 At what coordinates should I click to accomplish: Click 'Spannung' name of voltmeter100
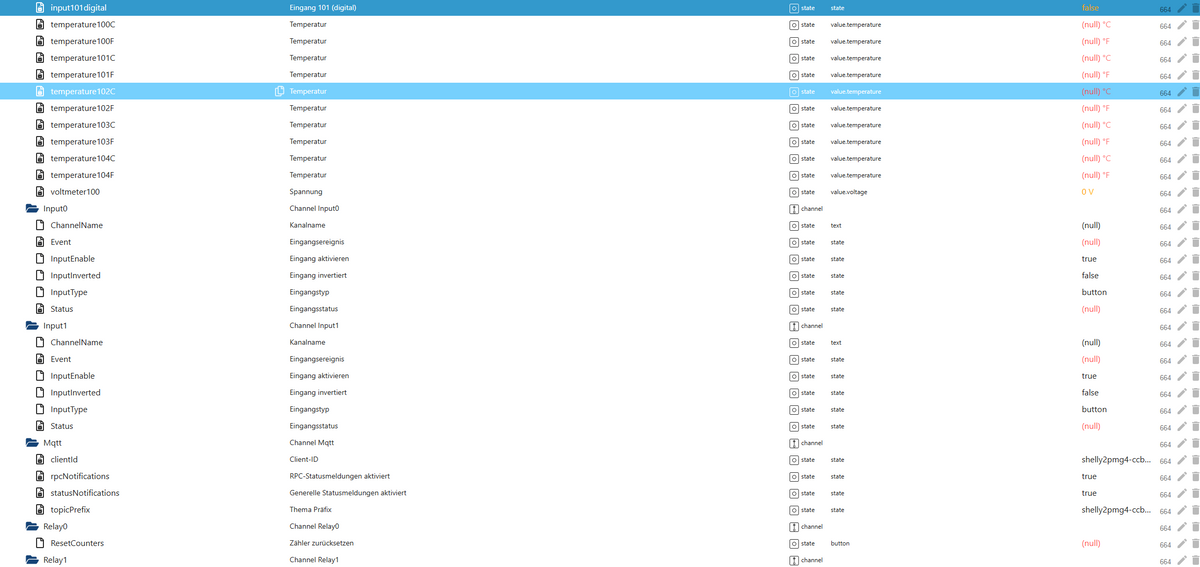coord(307,192)
